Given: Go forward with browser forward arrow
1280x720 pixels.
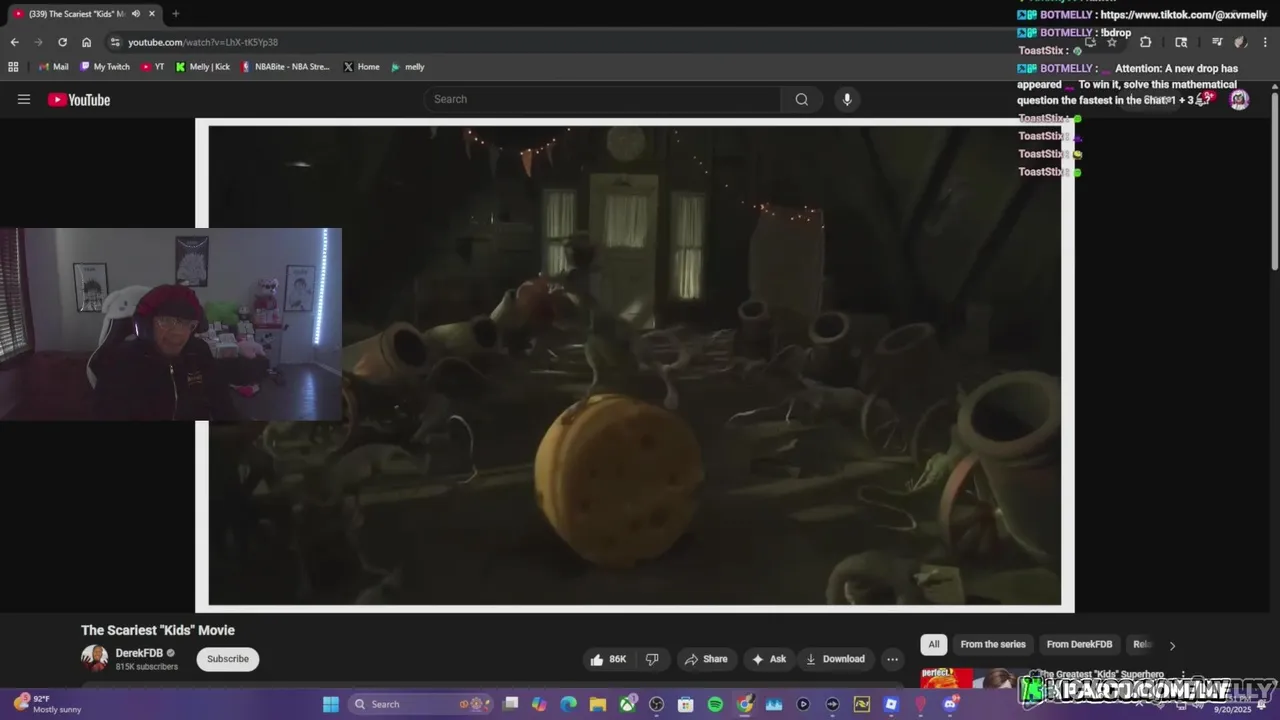Looking at the screenshot, I should coord(38,42).
